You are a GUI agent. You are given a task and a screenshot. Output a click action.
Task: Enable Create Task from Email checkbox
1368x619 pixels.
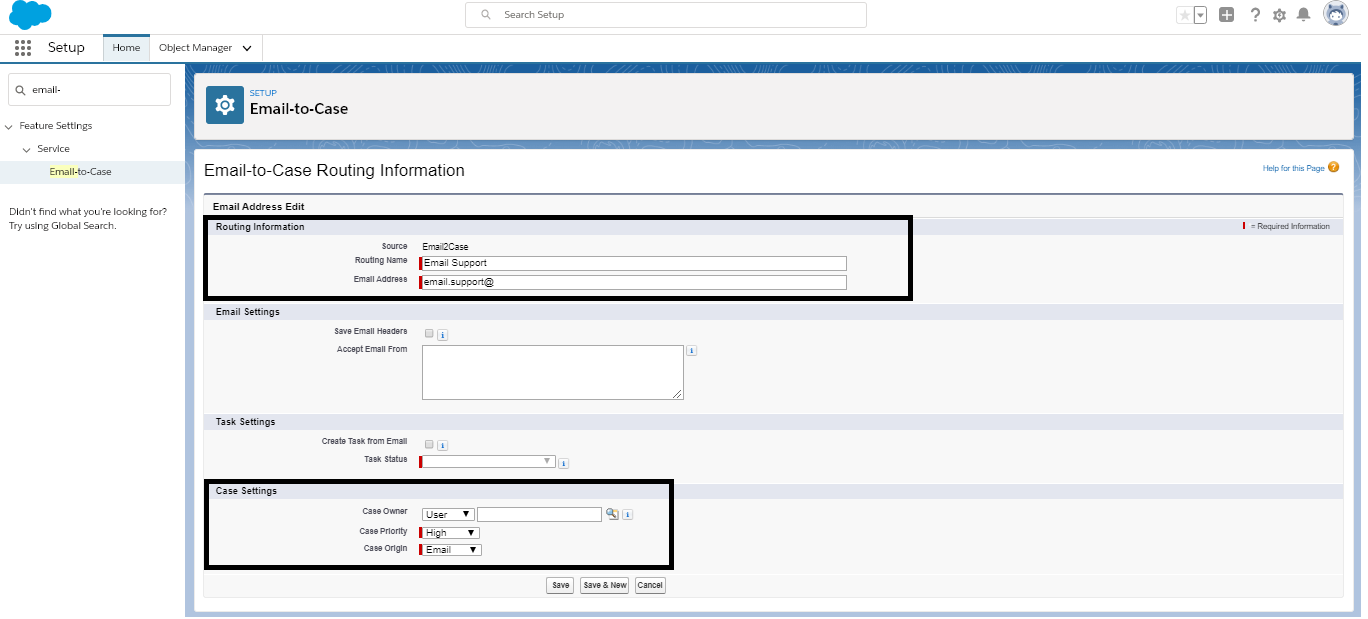pyautogui.click(x=429, y=443)
